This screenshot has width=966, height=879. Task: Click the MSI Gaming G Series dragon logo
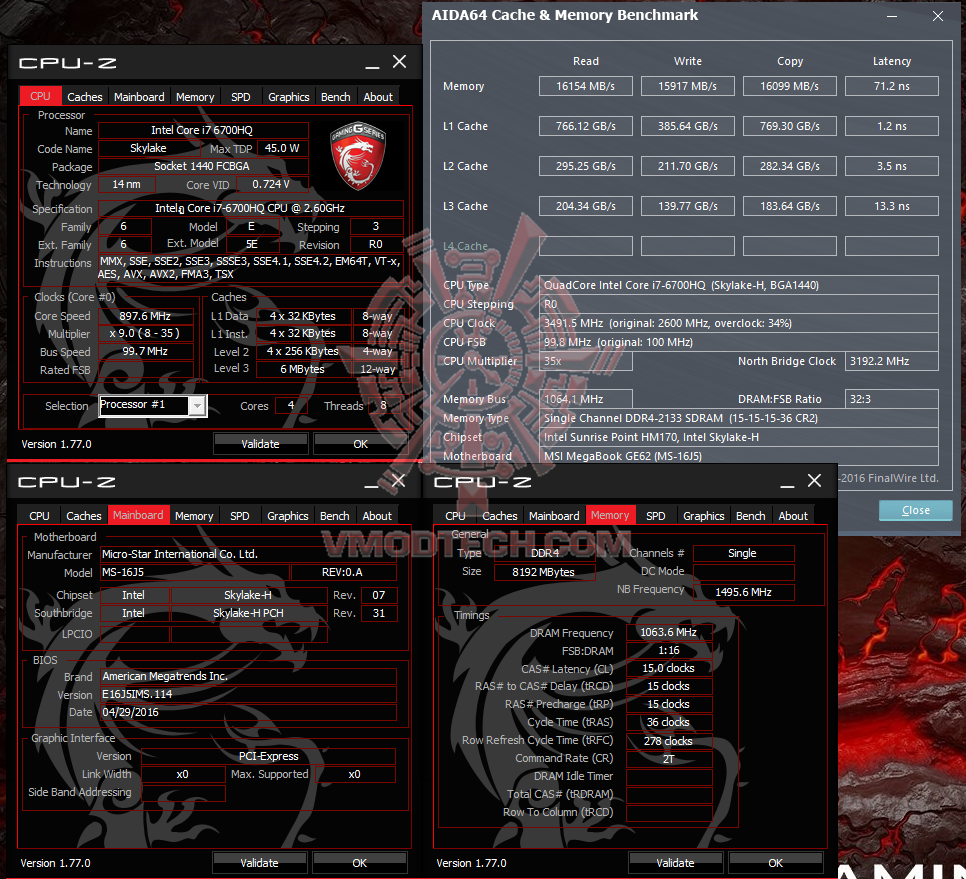tap(358, 155)
